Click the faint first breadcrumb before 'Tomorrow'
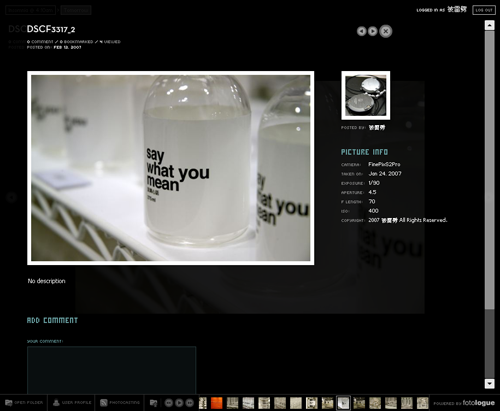The width and height of the screenshot is (500, 411). (30, 10)
